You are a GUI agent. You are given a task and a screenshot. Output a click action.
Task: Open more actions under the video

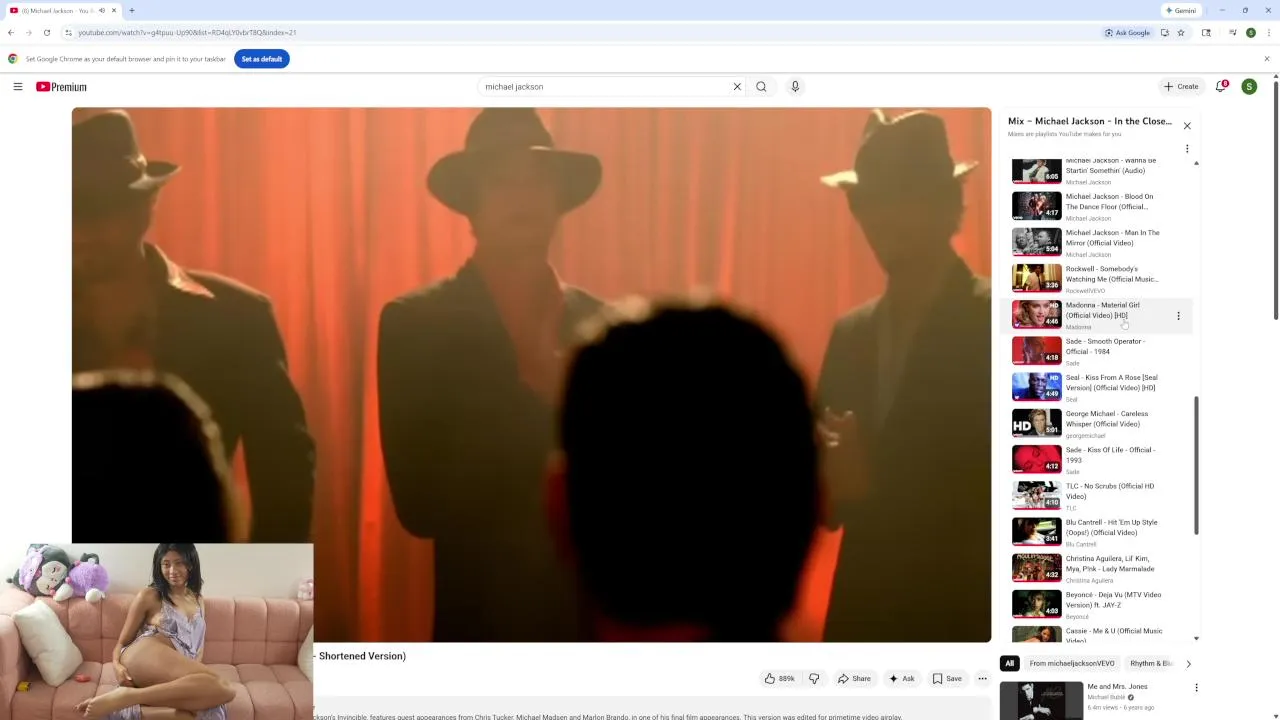tap(982, 679)
